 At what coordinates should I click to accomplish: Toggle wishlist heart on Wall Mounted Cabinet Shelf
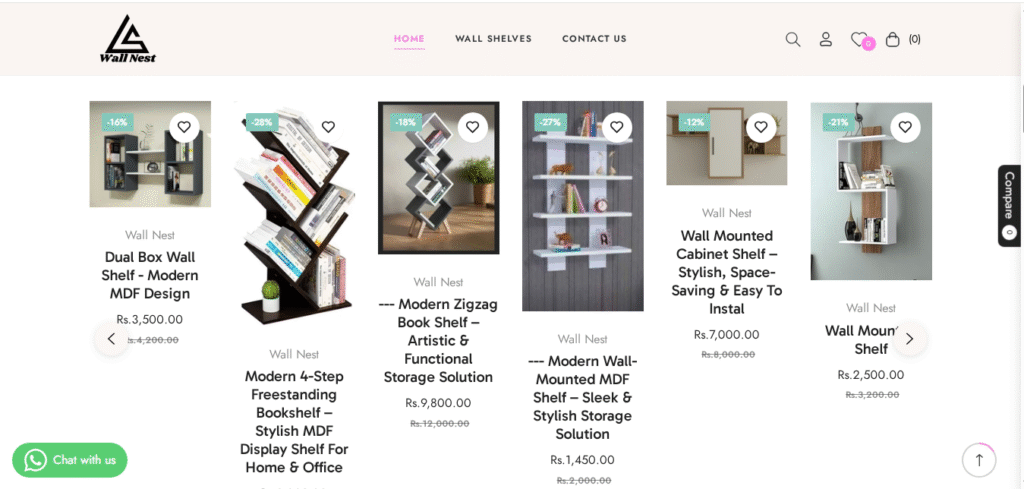(761, 127)
